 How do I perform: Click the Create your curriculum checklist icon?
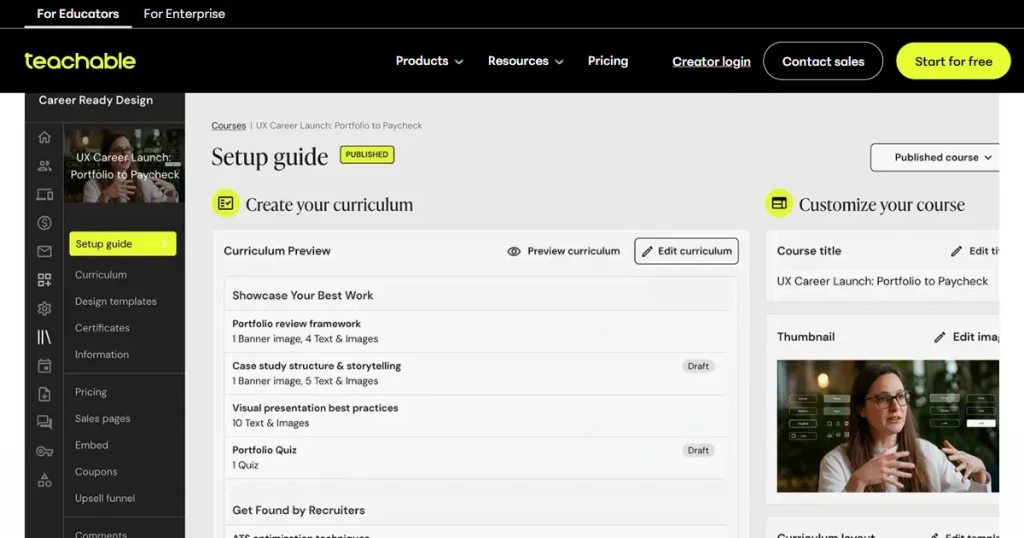click(226, 204)
